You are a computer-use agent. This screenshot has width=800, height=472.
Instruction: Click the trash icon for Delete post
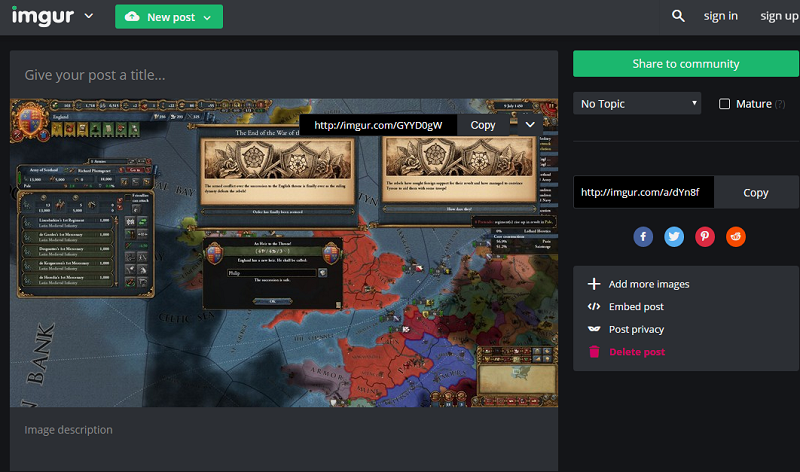[594, 352]
